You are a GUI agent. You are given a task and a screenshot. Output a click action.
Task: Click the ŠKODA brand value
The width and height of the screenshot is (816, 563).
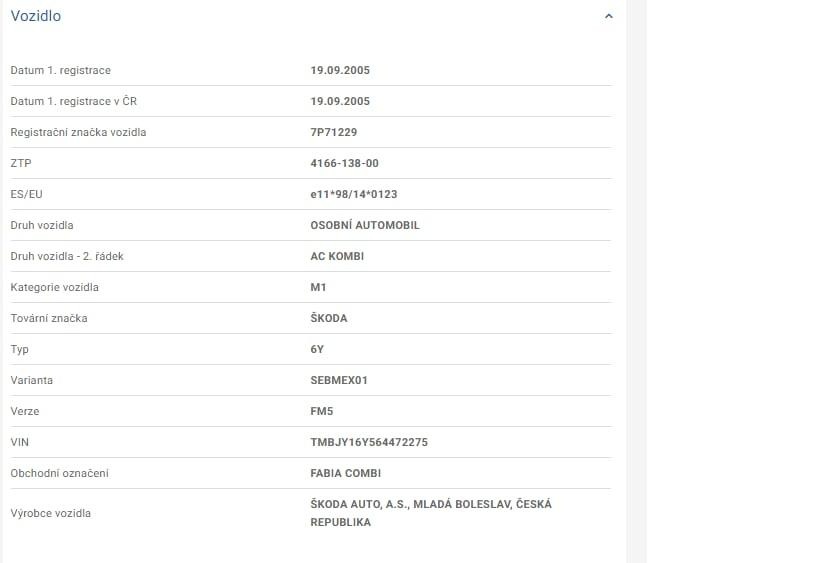[329, 318]
